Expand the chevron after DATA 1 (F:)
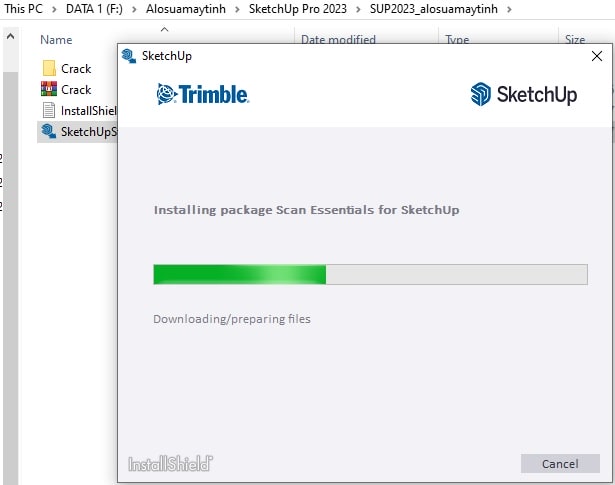This screenshot has height=485, width=615. 134,9
